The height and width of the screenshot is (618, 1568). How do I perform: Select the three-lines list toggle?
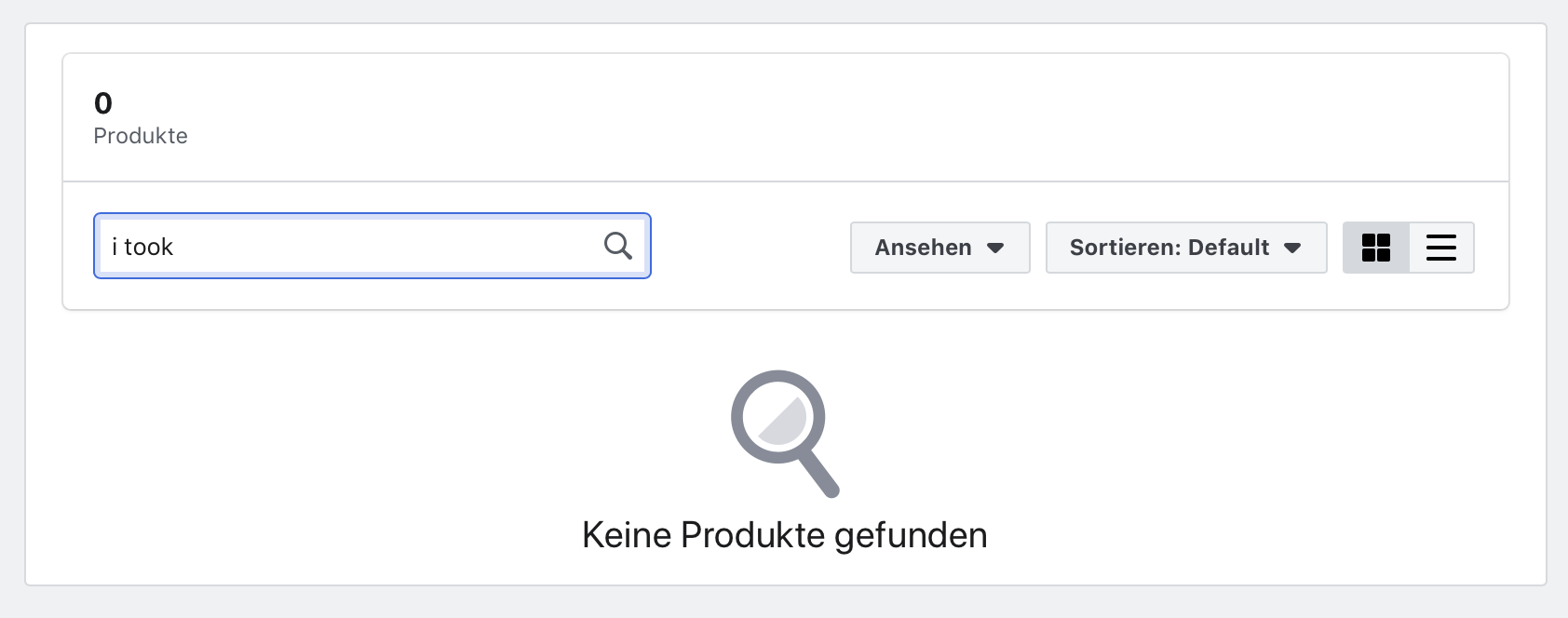pos(1441,248)
